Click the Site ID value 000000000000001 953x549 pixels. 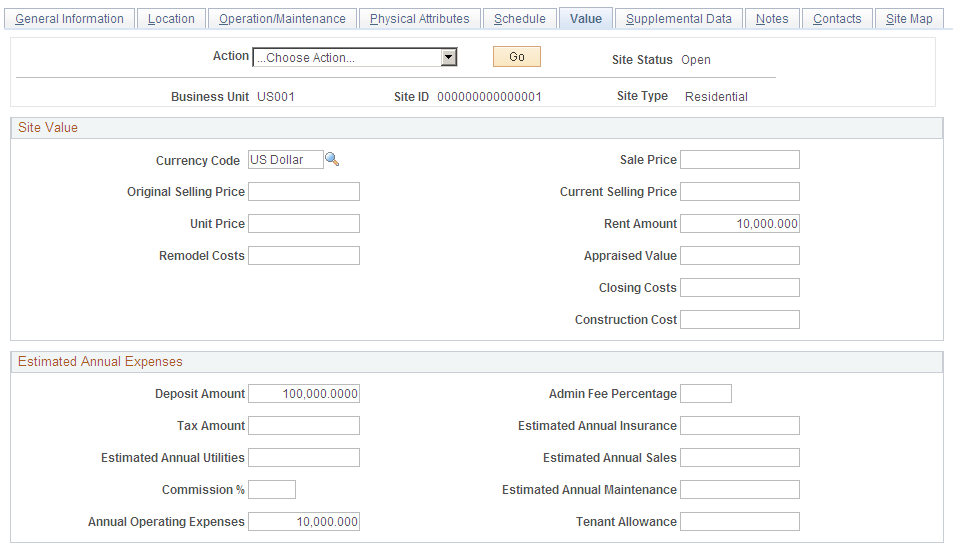(x=489, y=97)
